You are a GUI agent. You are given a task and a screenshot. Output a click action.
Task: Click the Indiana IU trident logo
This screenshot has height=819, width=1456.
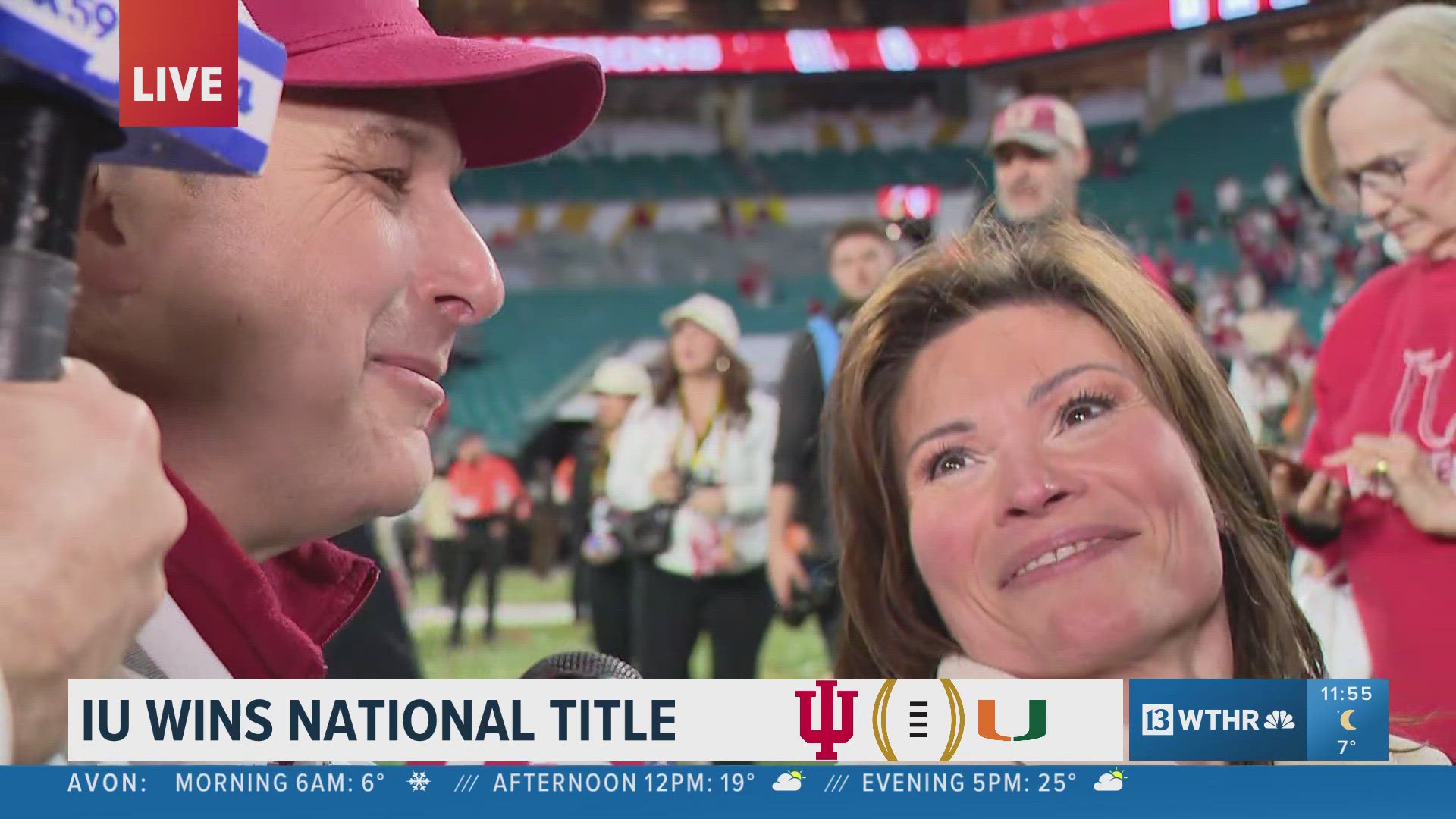pyautogui.click(x=826, y=720)
